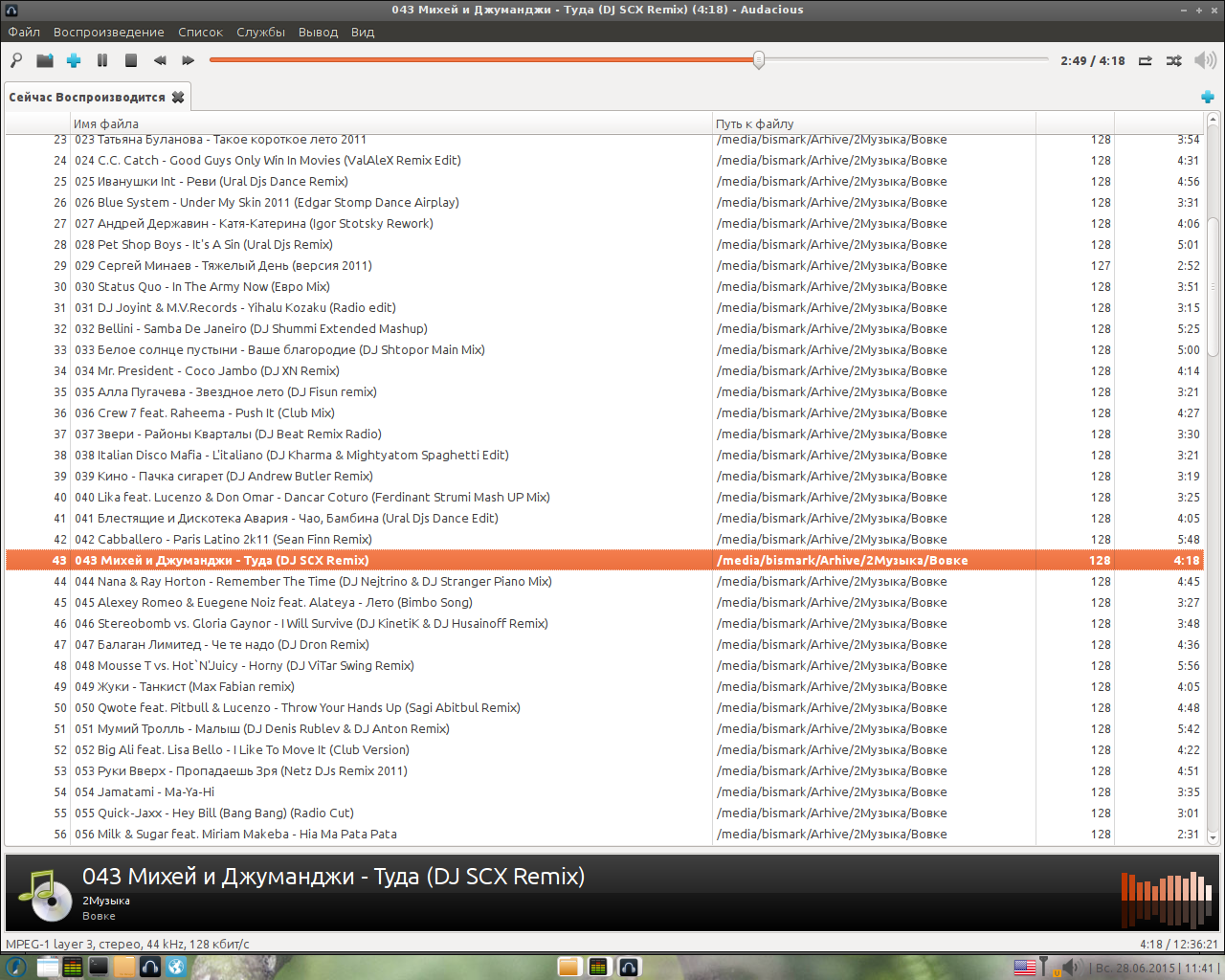The width and height of the screenshot is (1225, 980).
Task: Select track '026 Blue System - Under My Skin 2011'
Action: point(603,203)
